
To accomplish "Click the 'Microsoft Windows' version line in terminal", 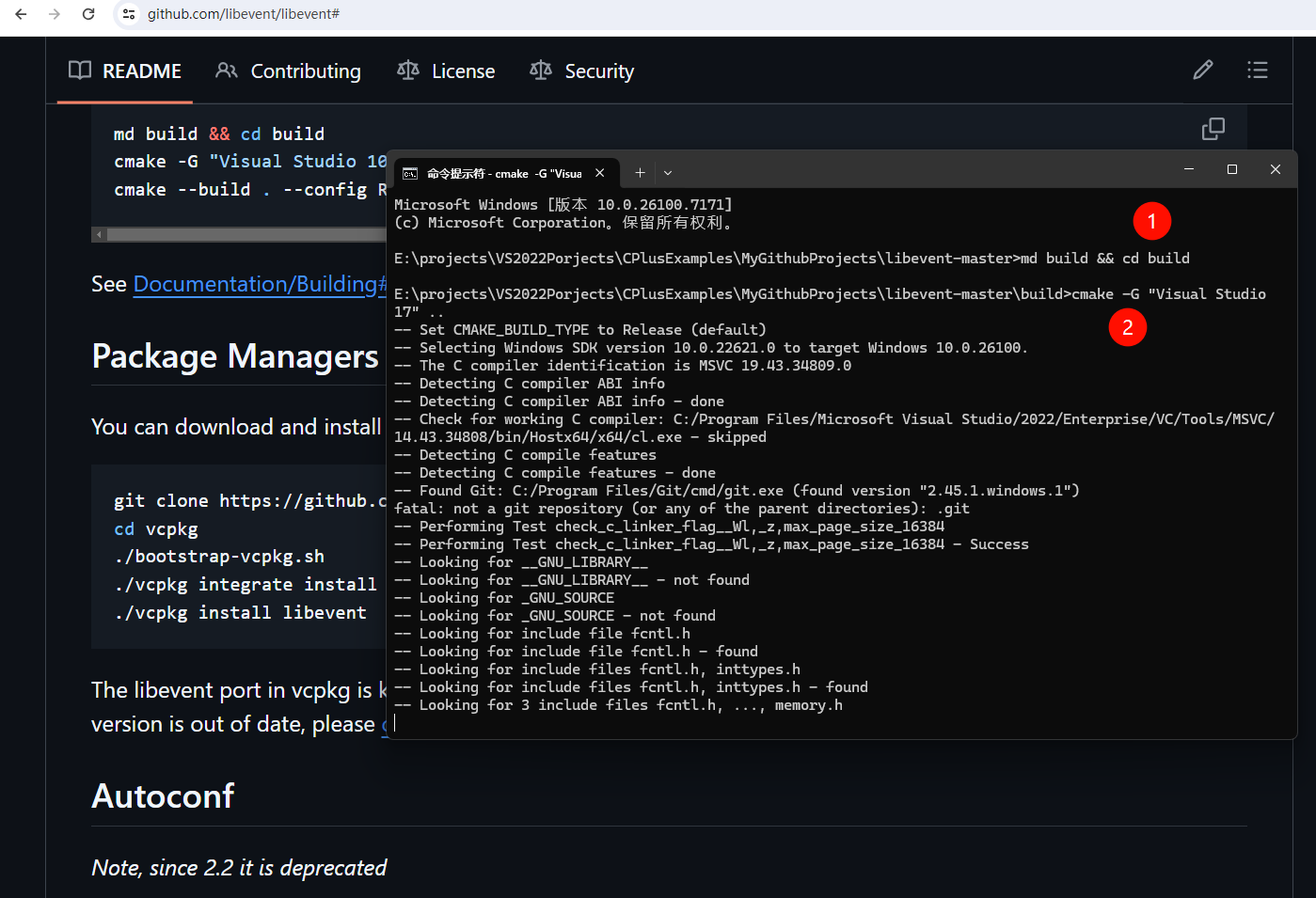I will point(563,205).
